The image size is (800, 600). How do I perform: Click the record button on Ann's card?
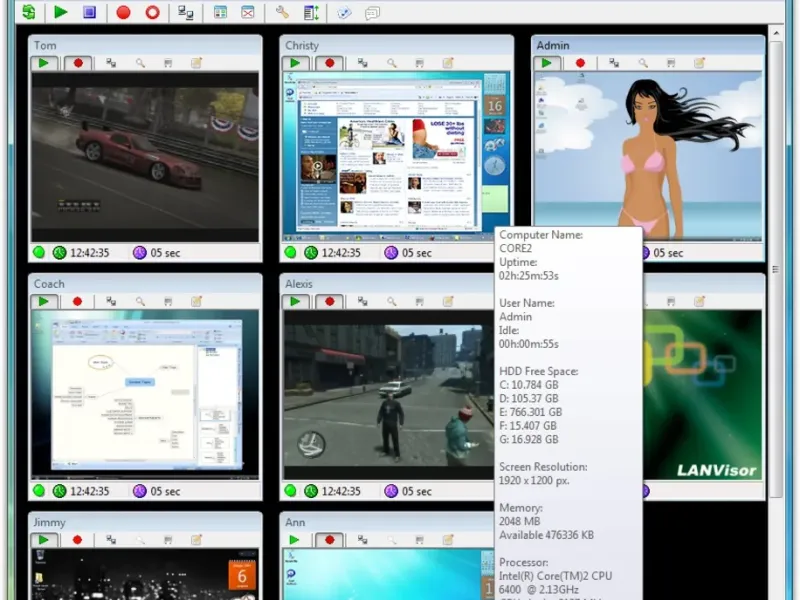tap(329, 539)
